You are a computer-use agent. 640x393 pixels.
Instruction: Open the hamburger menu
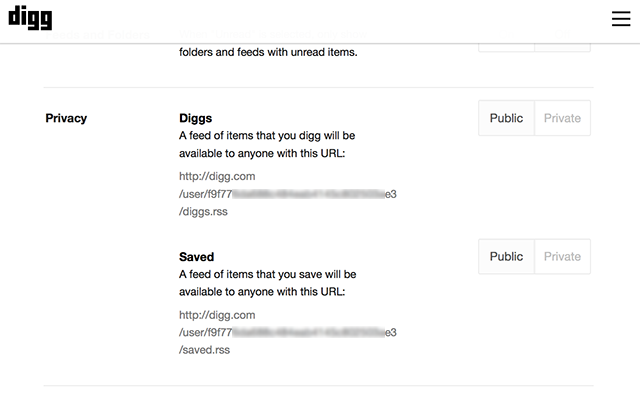621,19
